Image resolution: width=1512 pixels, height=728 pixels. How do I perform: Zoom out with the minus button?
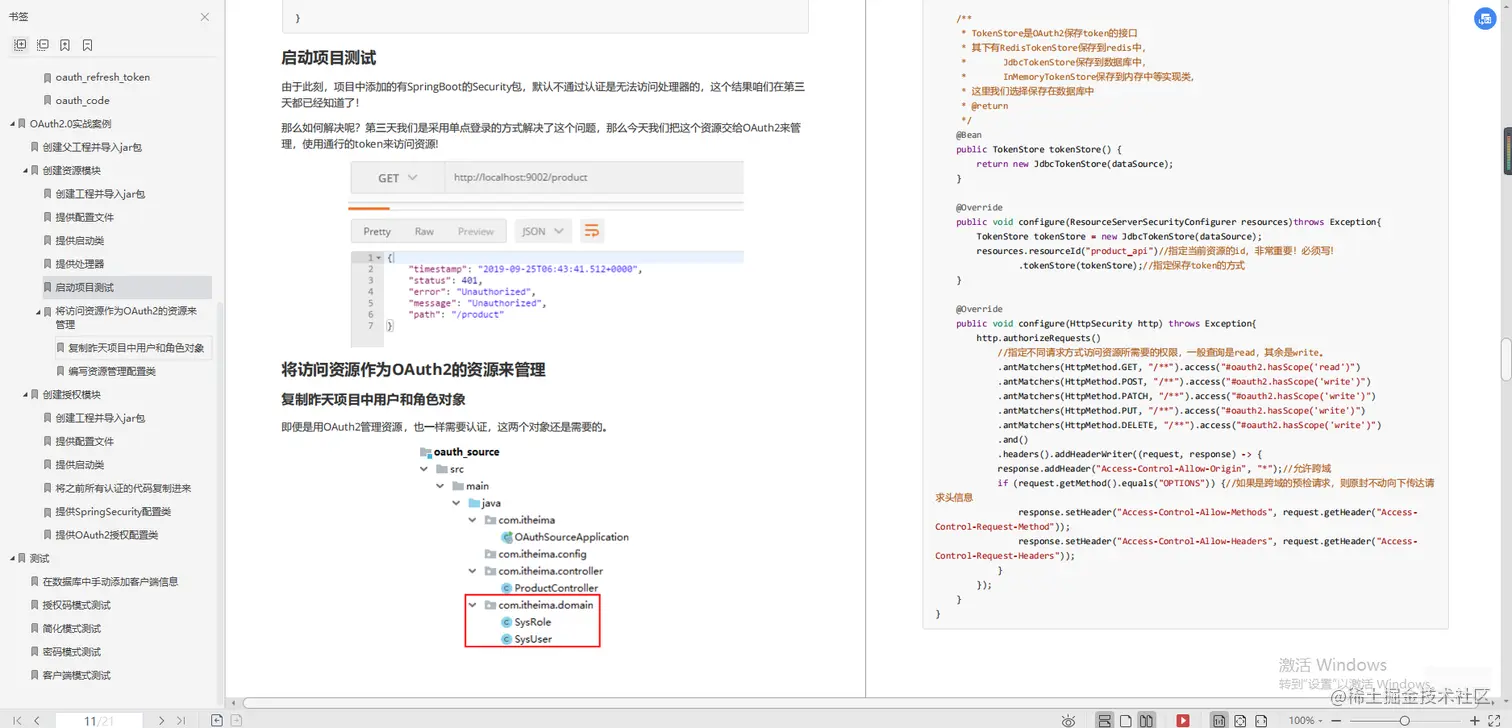click(x=1336, y=721)
